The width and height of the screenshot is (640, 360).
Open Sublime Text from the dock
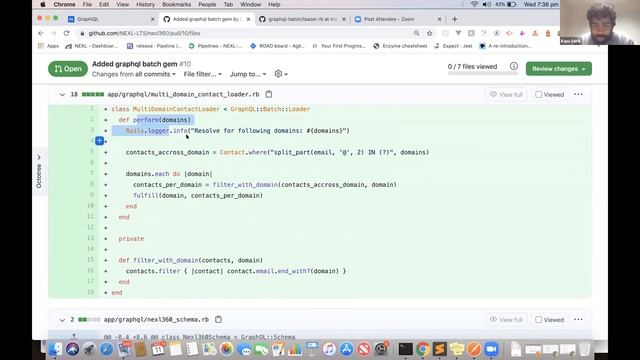coord(440,349)
